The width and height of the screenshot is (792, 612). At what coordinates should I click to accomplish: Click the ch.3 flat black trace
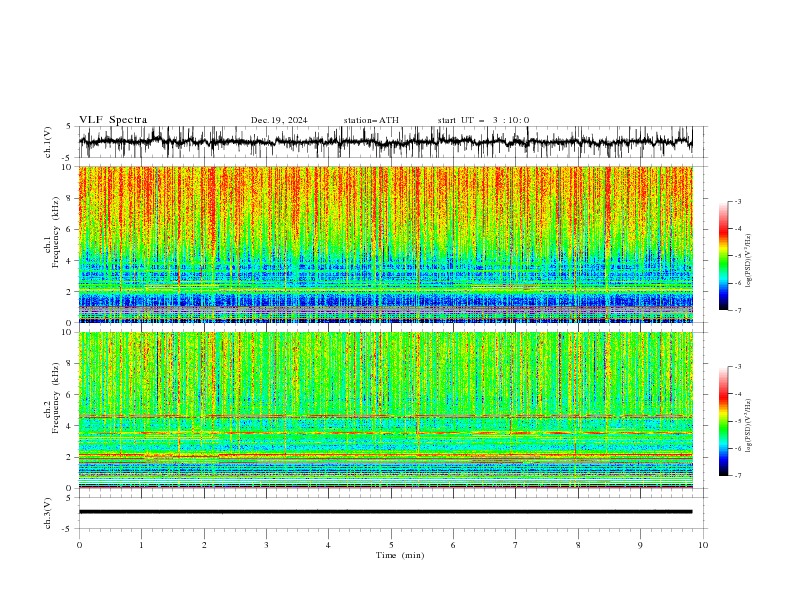tap(386, 512)
